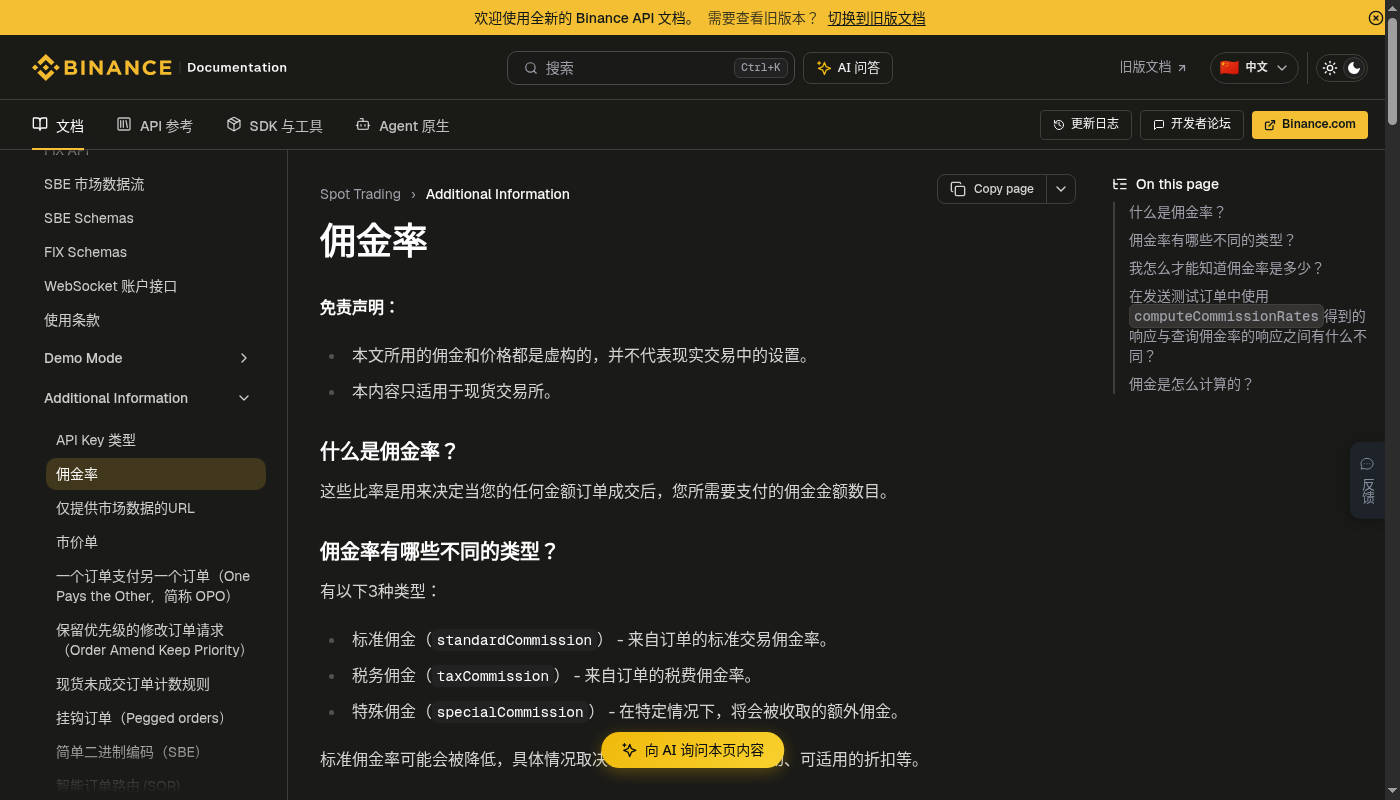
Task: Jump to 我怎么才能知道佣金率是多少？ section
Action: coord(1226,268)
